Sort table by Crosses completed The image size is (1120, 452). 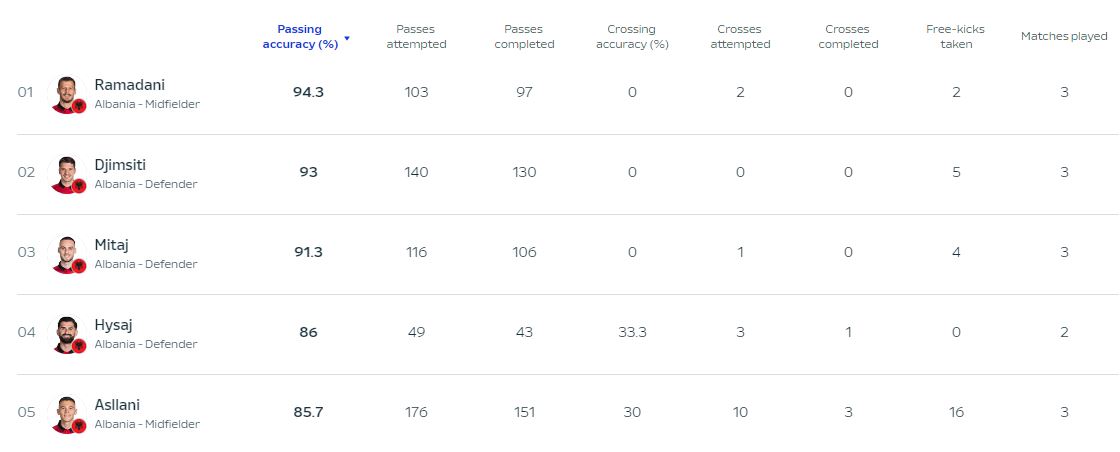pyautogui.click(x=848, y=36)
